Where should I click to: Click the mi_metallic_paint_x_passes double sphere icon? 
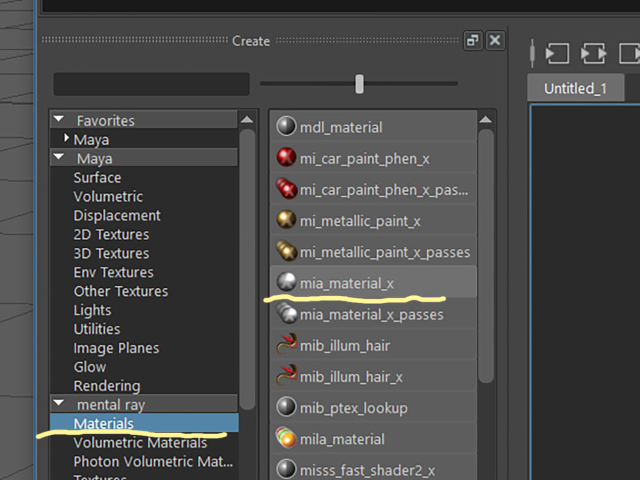[x=286, y=251]
